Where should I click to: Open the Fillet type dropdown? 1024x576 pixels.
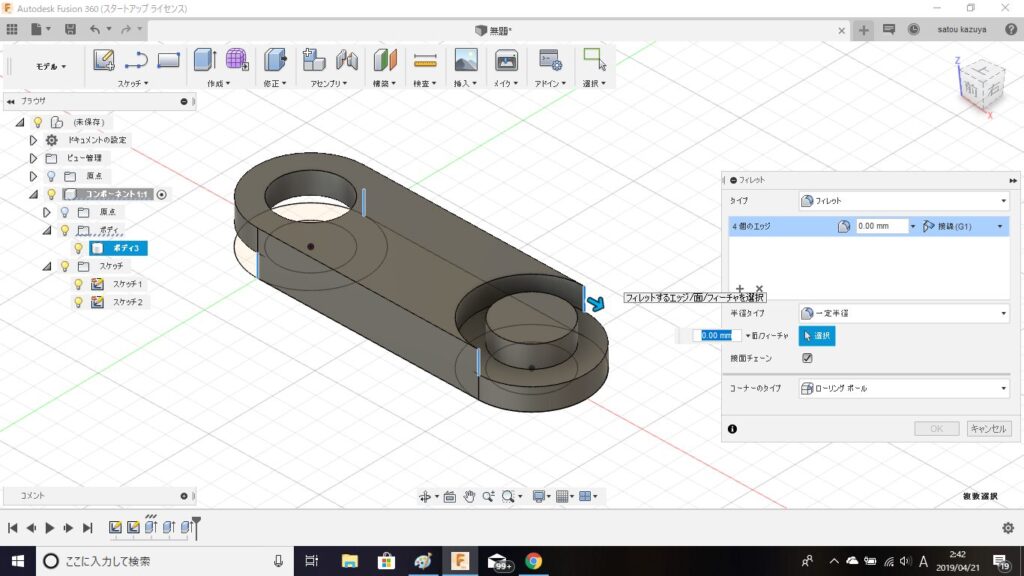click(x=904, y=200)
